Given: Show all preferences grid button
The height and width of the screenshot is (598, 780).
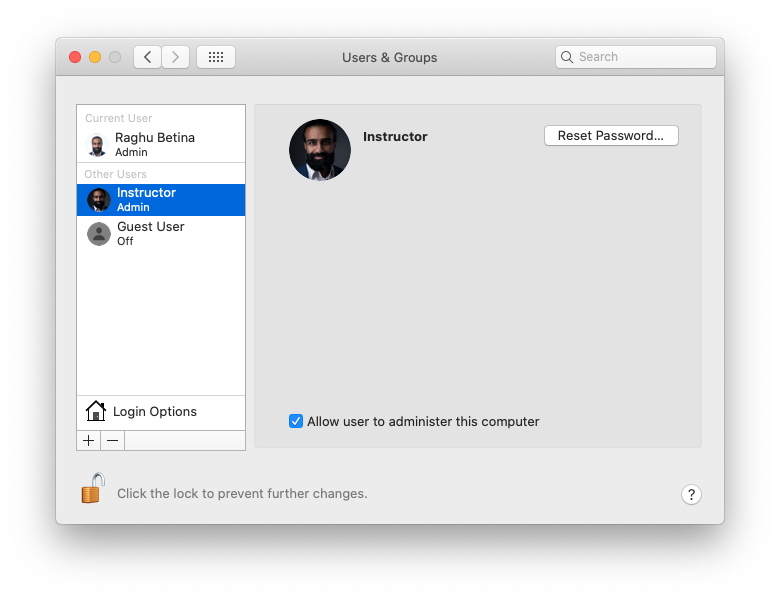Looking at the screenshot, I should point(216,57).
